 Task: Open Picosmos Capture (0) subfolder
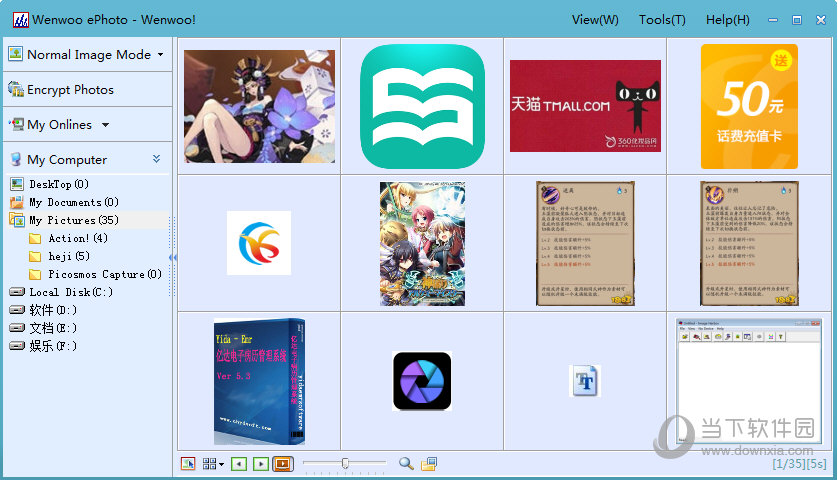pos(105,274)
